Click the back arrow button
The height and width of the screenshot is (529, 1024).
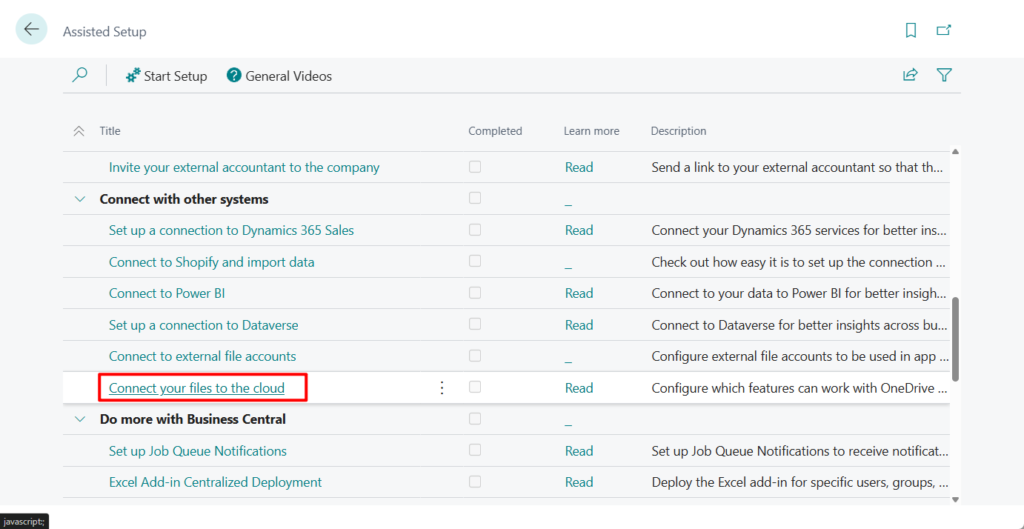tap(31, 30)
